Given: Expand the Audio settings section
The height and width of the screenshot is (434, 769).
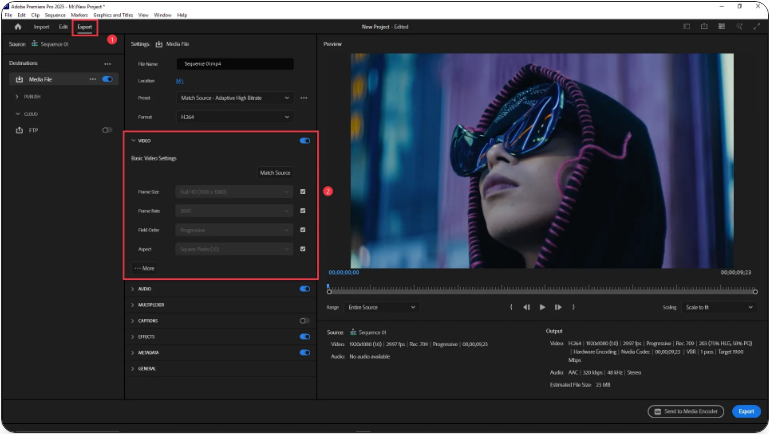Looking at the screenshot, I should (x=146, y=289).
